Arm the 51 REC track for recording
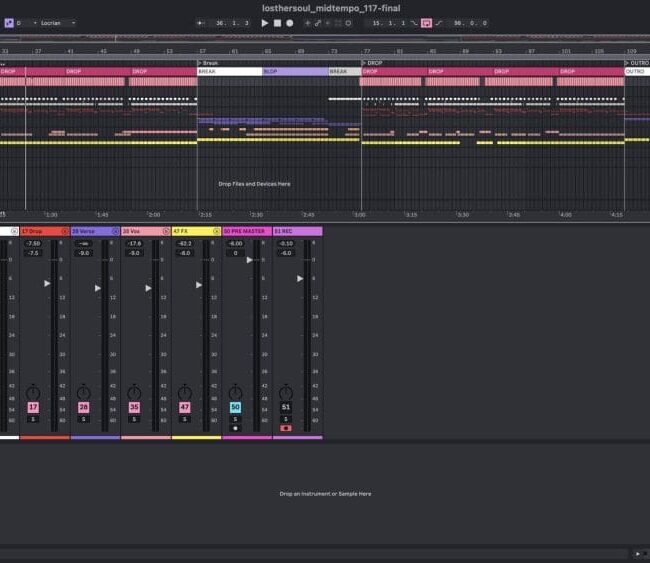 286,428
